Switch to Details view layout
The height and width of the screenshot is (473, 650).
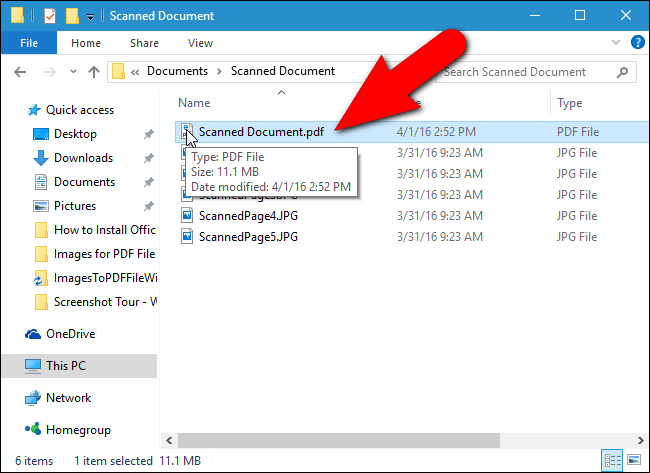click(x=612, y=460)
